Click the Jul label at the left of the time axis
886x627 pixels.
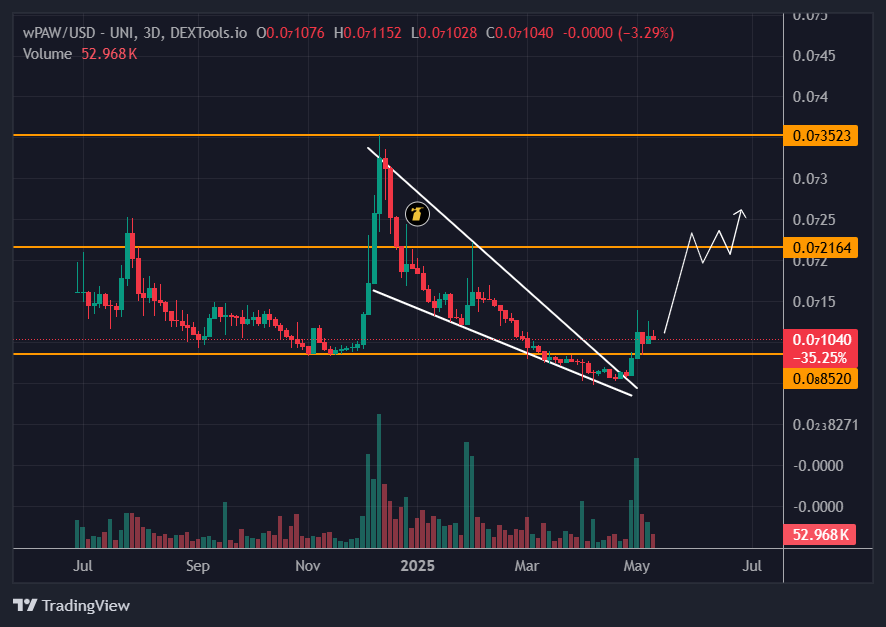[82, 565]
